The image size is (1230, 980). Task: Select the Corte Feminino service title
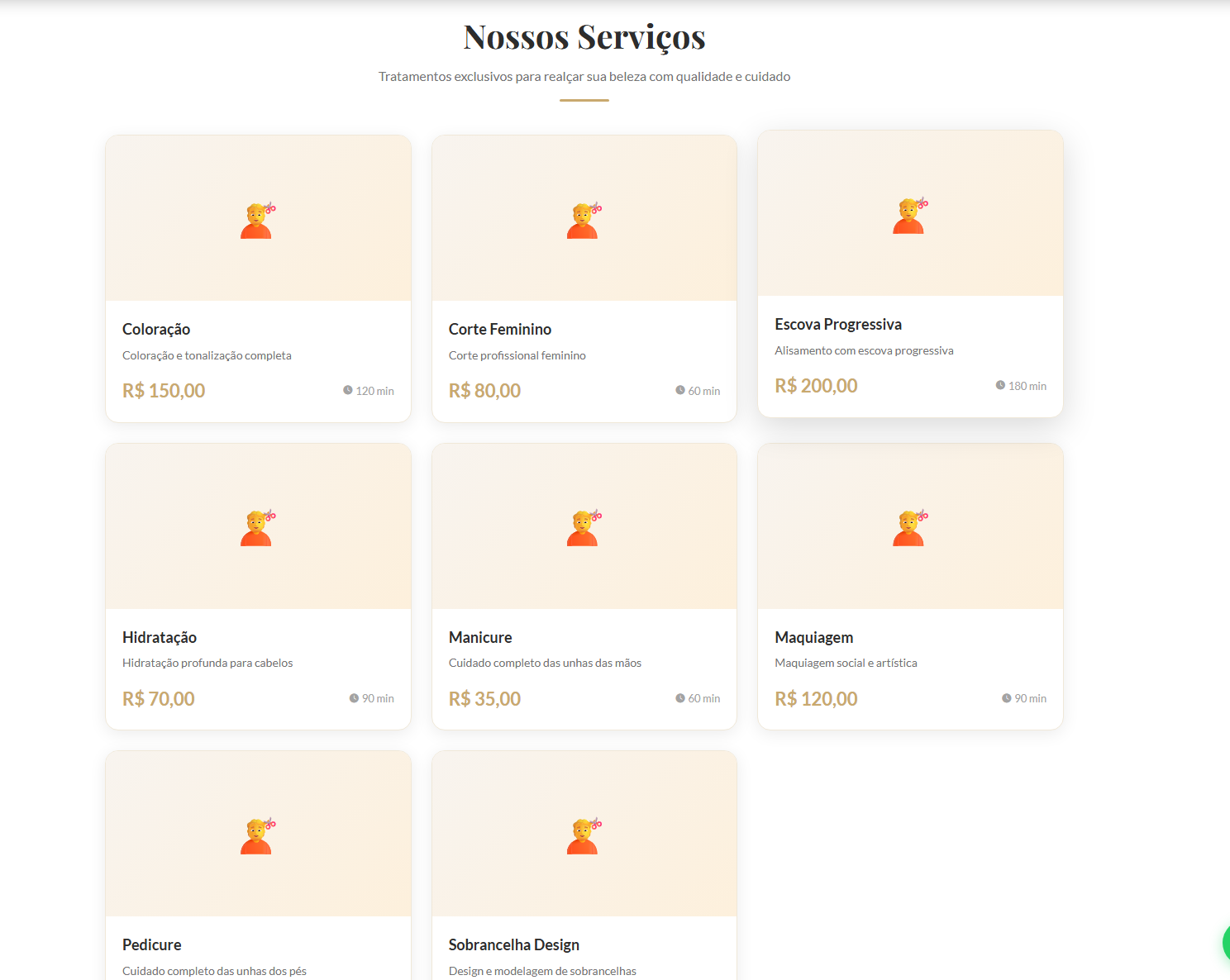click(500, 329)
